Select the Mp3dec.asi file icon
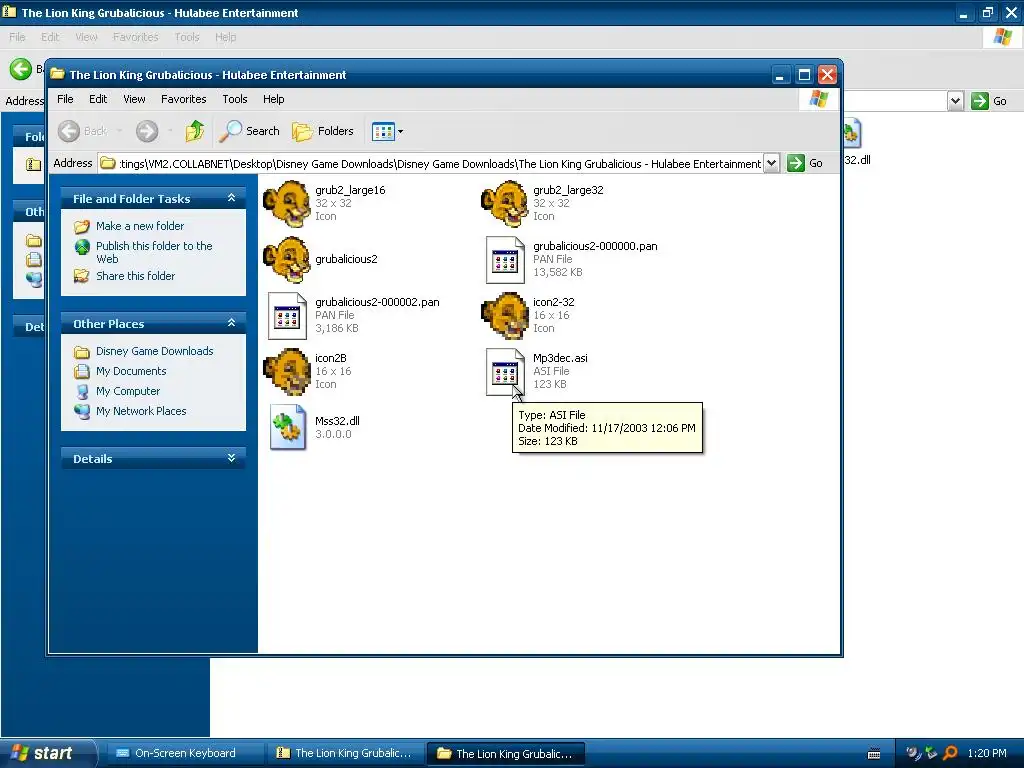This screenshot has width=1024, height=768. [x=505, y=372]
